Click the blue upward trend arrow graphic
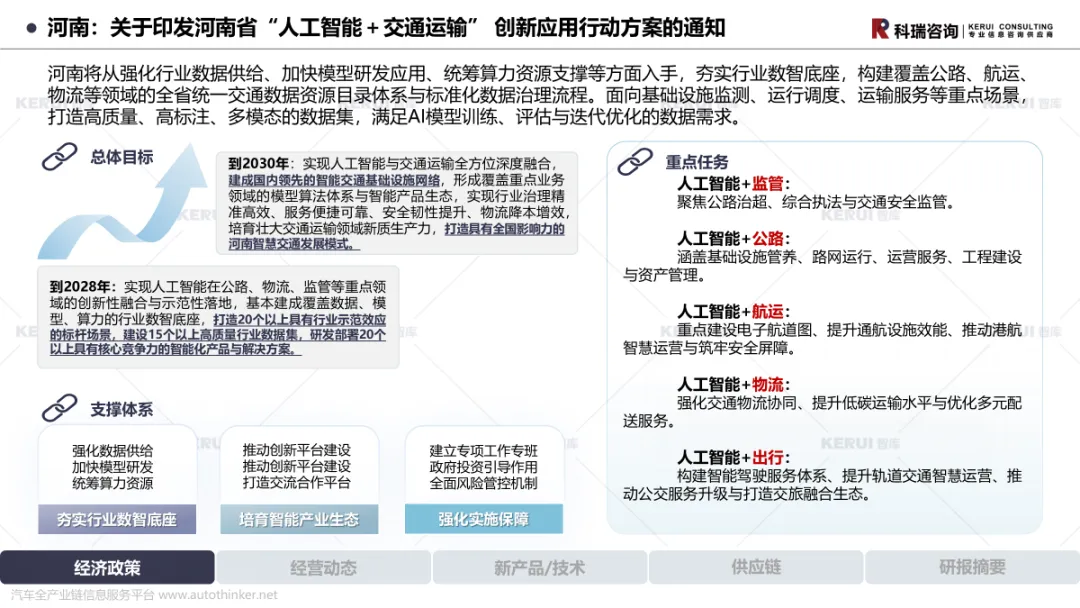The height and width of the screenshot is (608, 1080). pos(123,202)
